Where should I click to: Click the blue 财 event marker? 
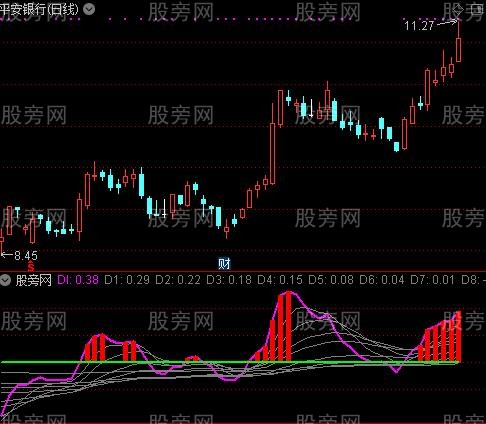click(224, 264)
